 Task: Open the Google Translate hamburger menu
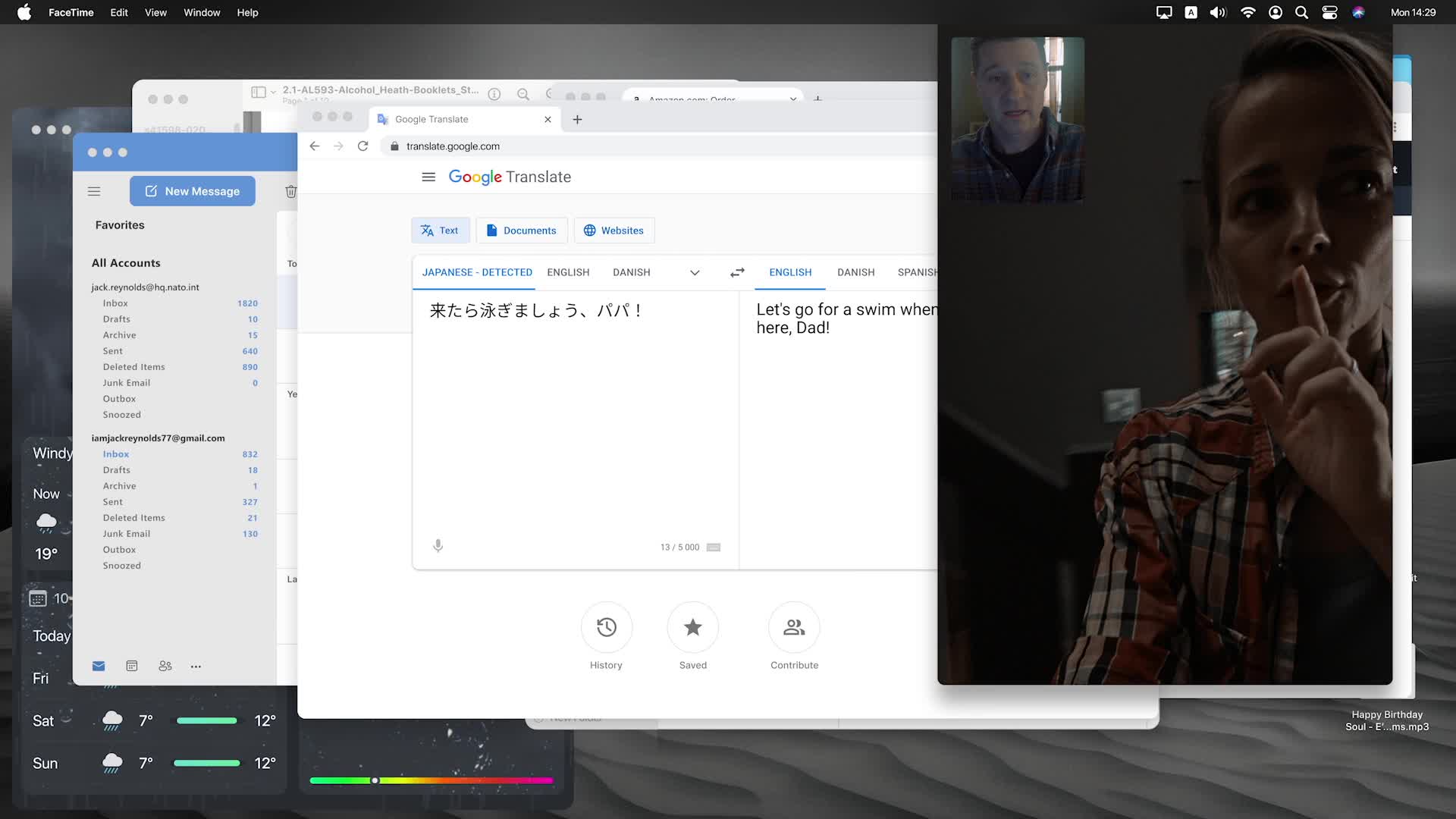coord(428,177)
